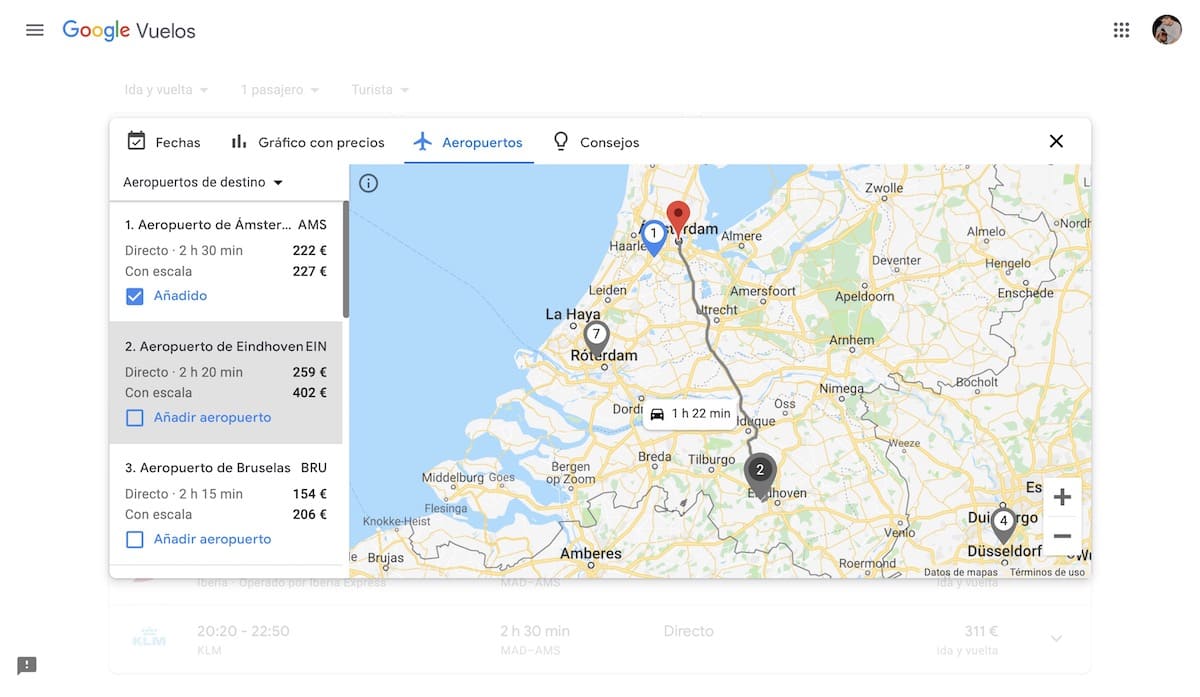Select map marker 7 near Róterdam

(x=596, y=336)
